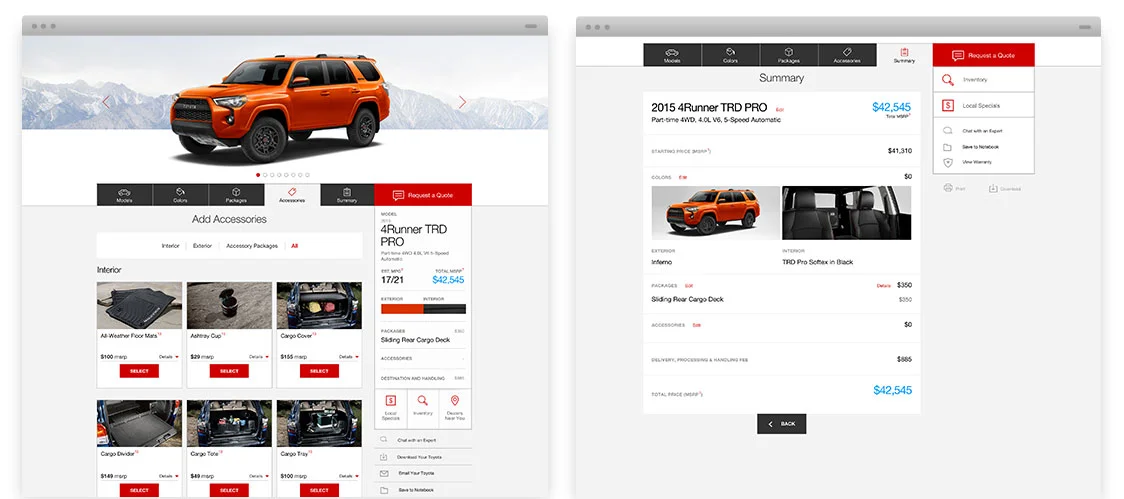
Task: Edit the Colors section in Summary
Action: (682, 177)
